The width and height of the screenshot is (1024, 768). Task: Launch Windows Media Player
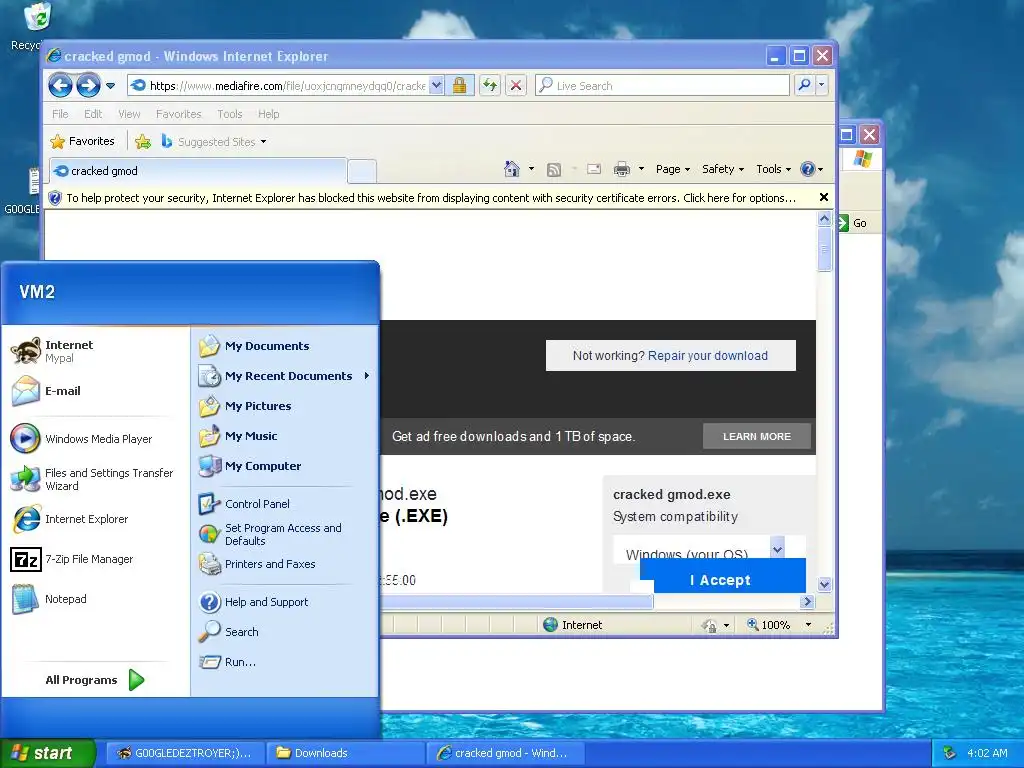[96, 439]
